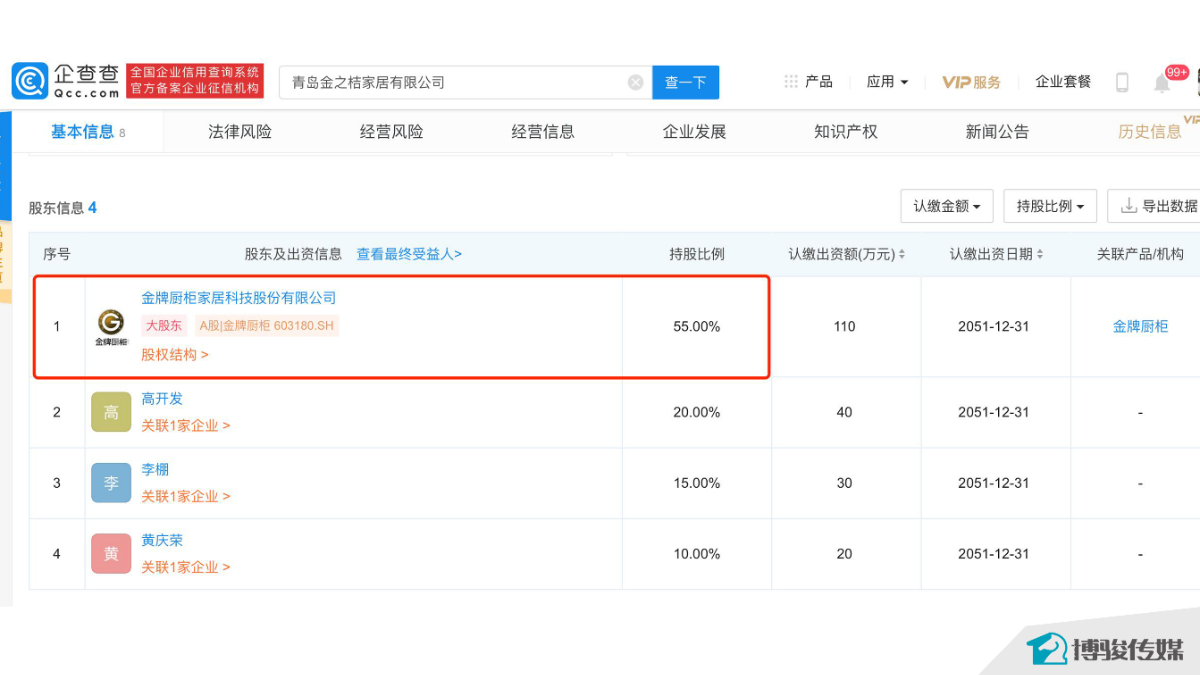Click the 高 avatar for 高开发

(111, 412)
